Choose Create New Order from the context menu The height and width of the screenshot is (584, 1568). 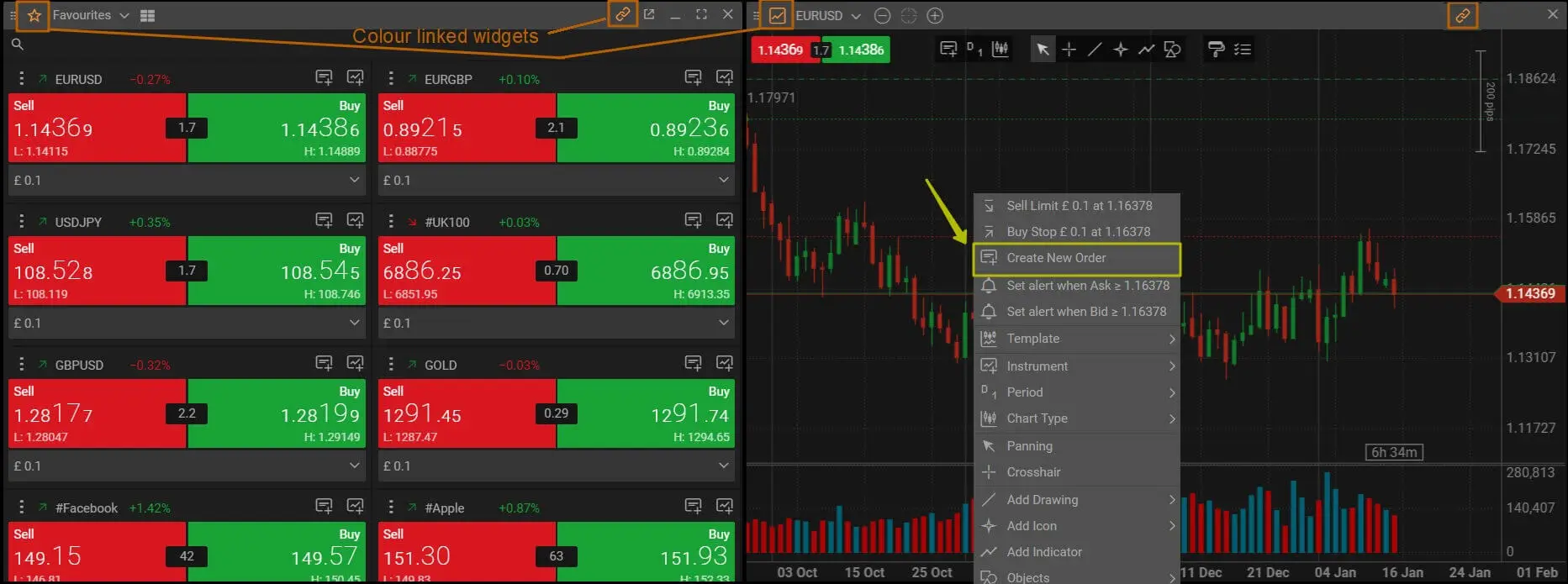click(x=1077, y=259)
